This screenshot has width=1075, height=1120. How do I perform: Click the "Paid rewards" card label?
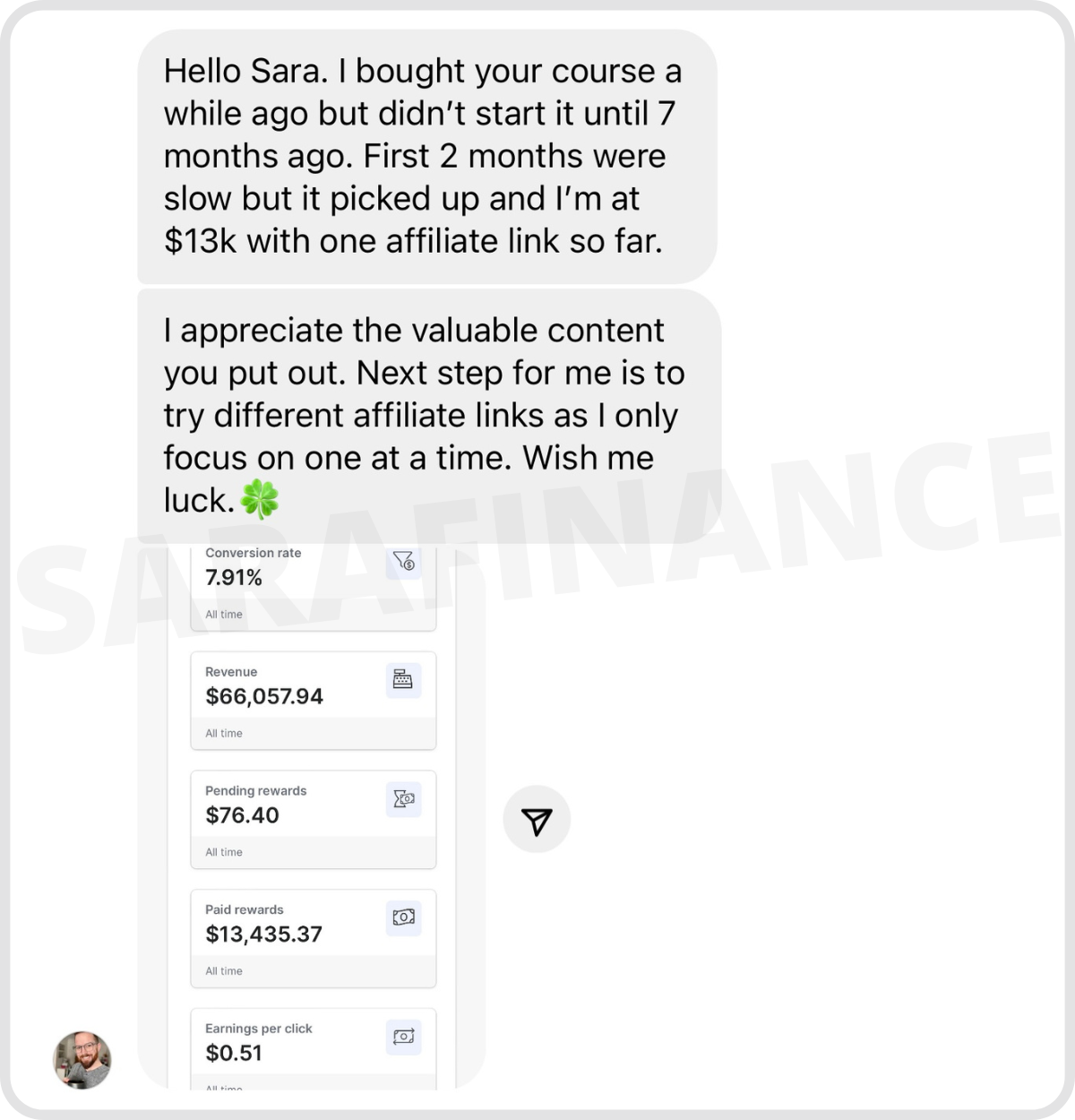tap(244, 909)
